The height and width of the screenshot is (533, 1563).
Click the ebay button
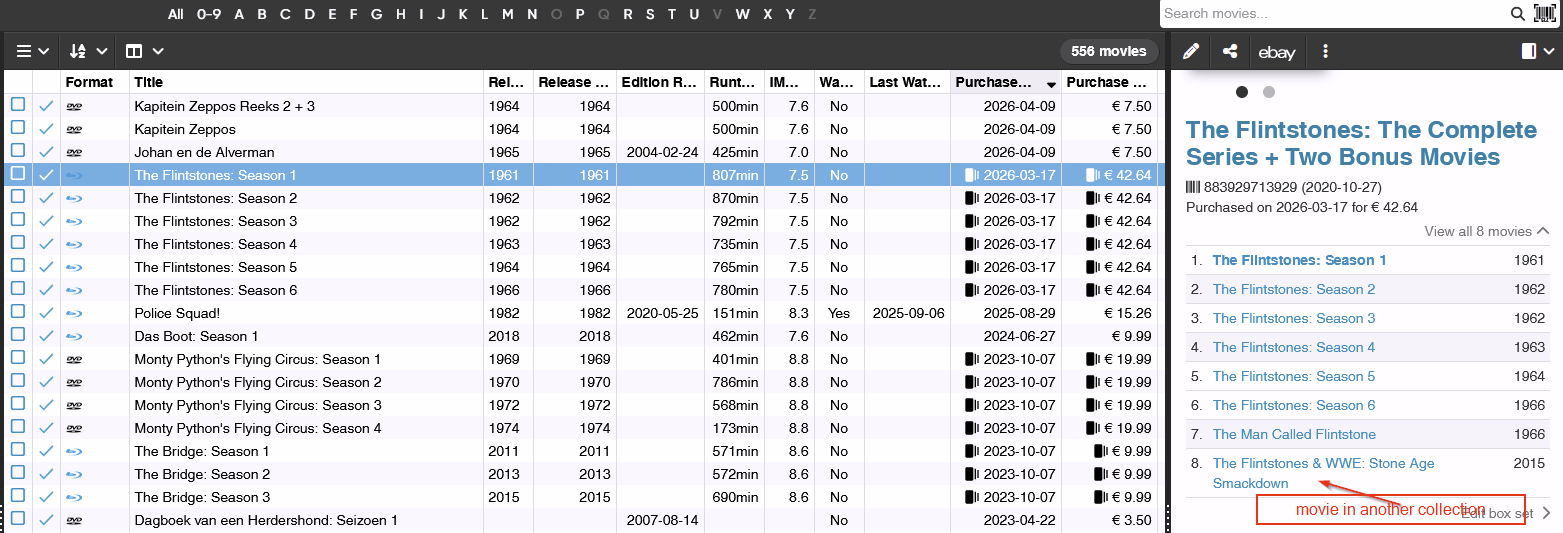pyautogui.click(x=1277, y=52)
